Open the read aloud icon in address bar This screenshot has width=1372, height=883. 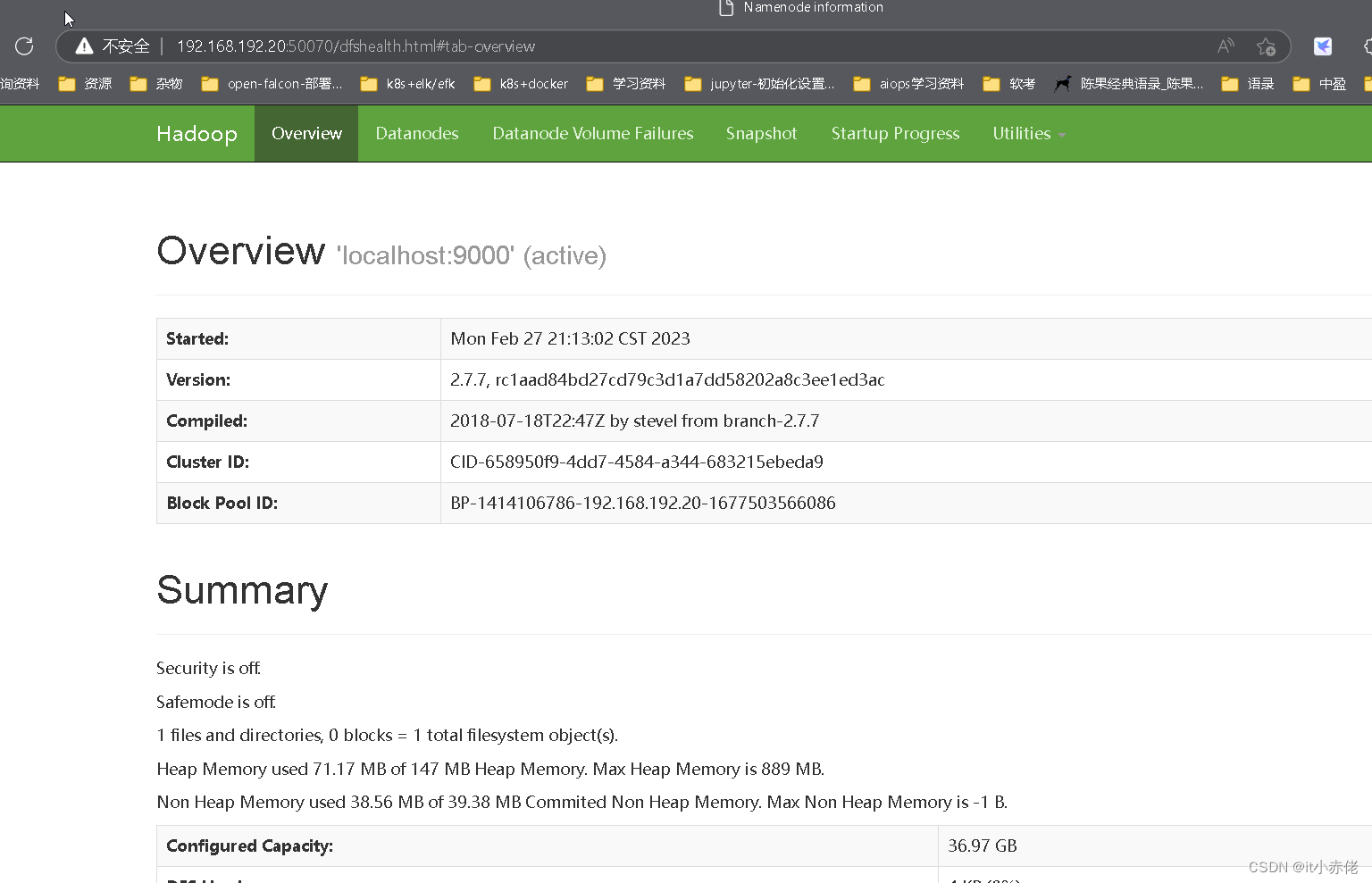(1226, 46)
